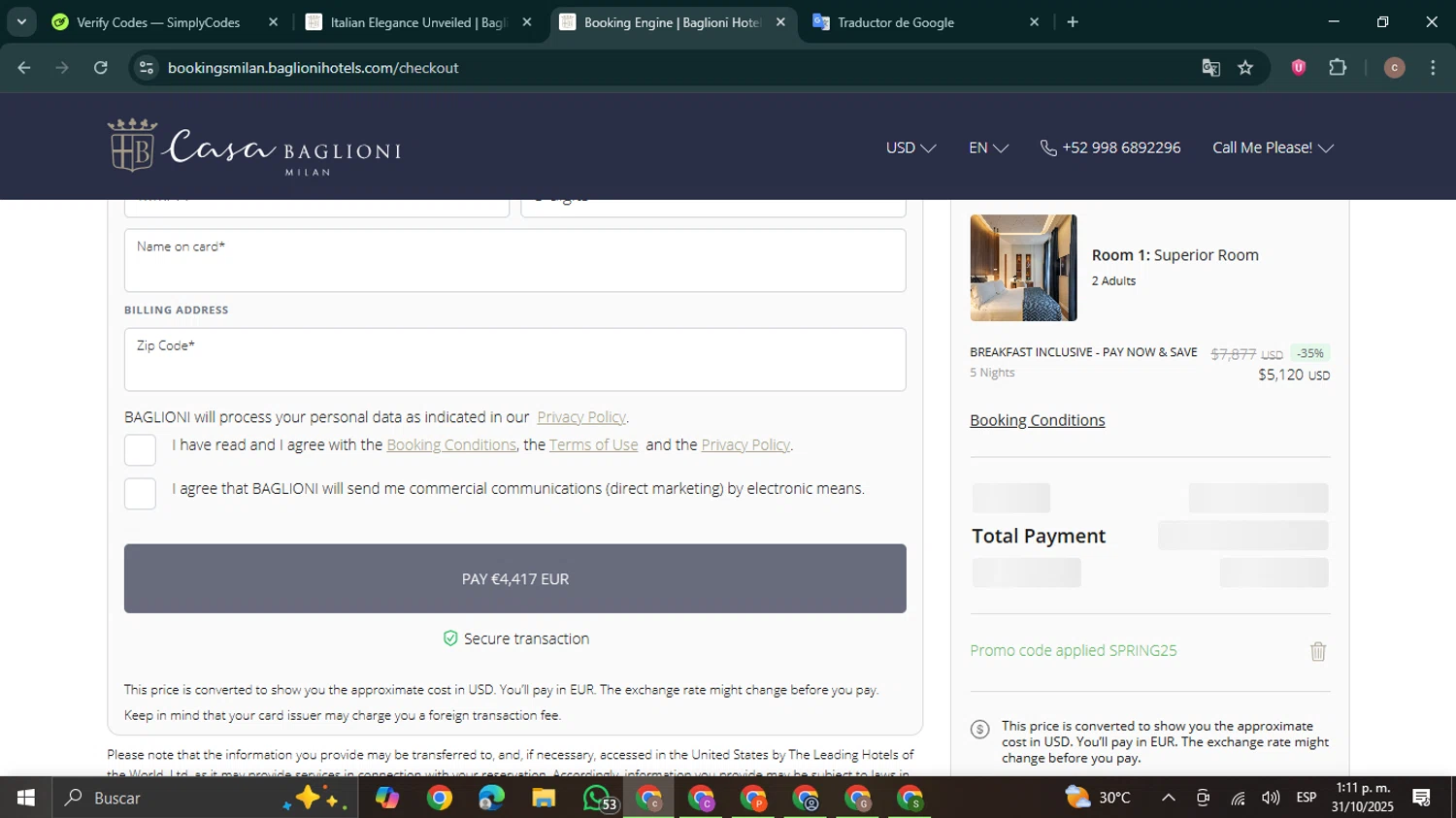Switch to the Italian Elegance Unveiled tab

coord(418,21)
